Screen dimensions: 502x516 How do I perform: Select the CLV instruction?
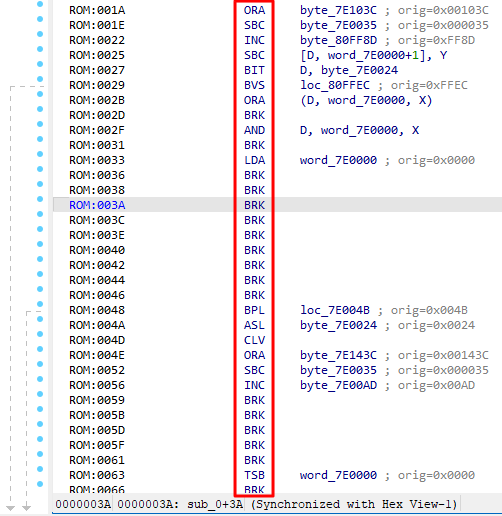[254, 340]
